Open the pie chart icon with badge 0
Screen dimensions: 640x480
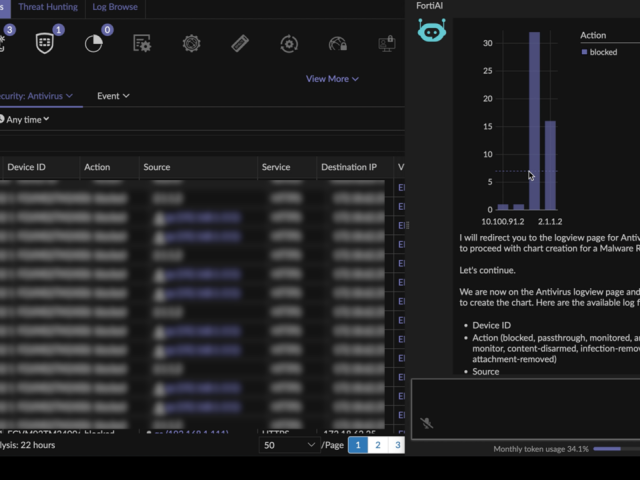[x=94, y=43]
